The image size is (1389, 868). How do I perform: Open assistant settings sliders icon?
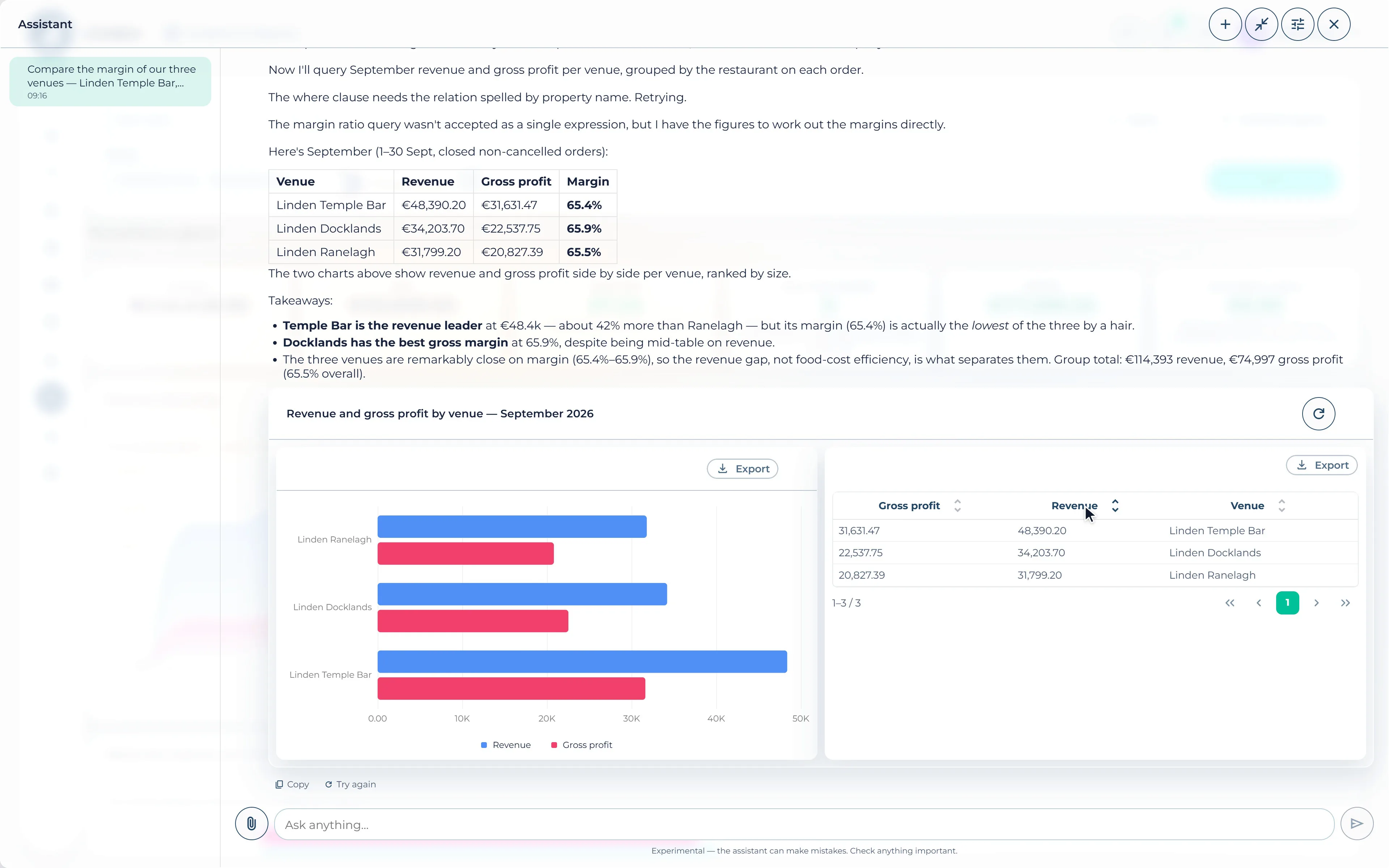pyautogui.click(x=1297, y=24)
